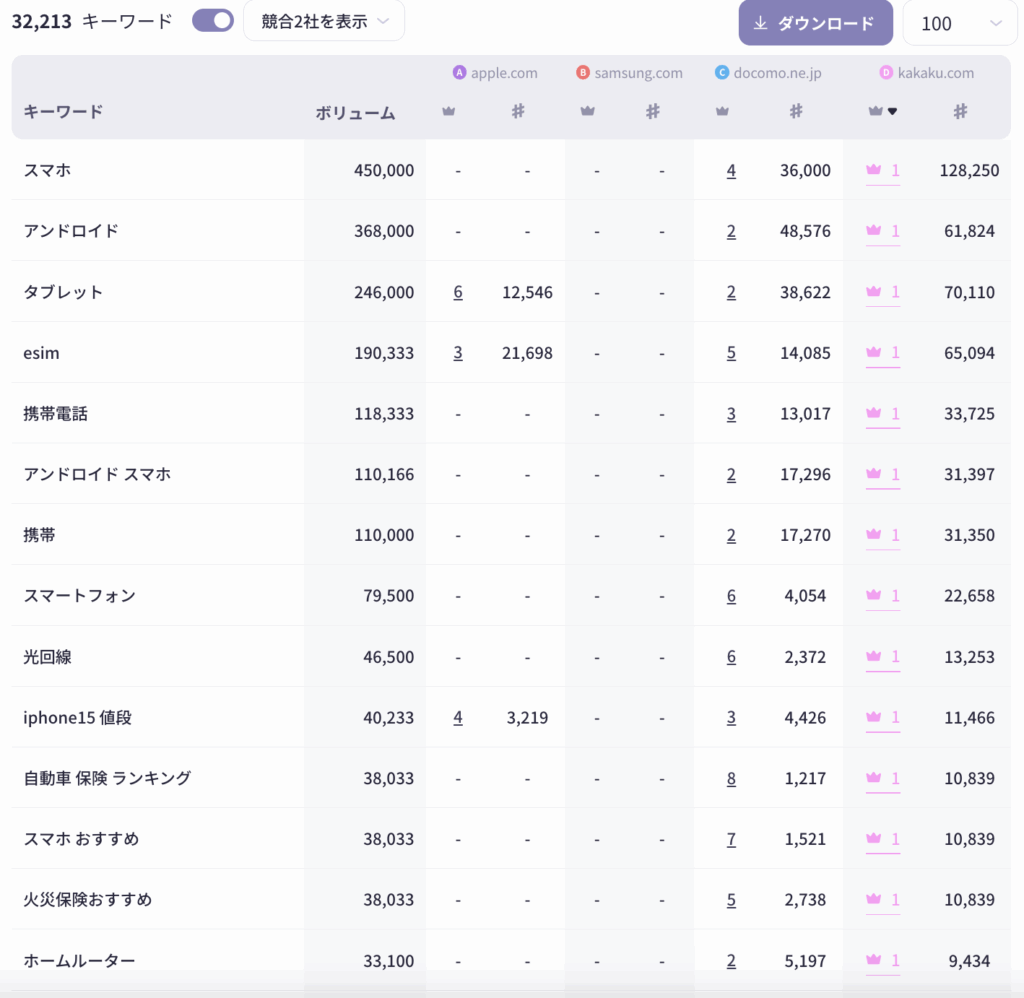Toggle the purple switch beside keyword count

213,21
